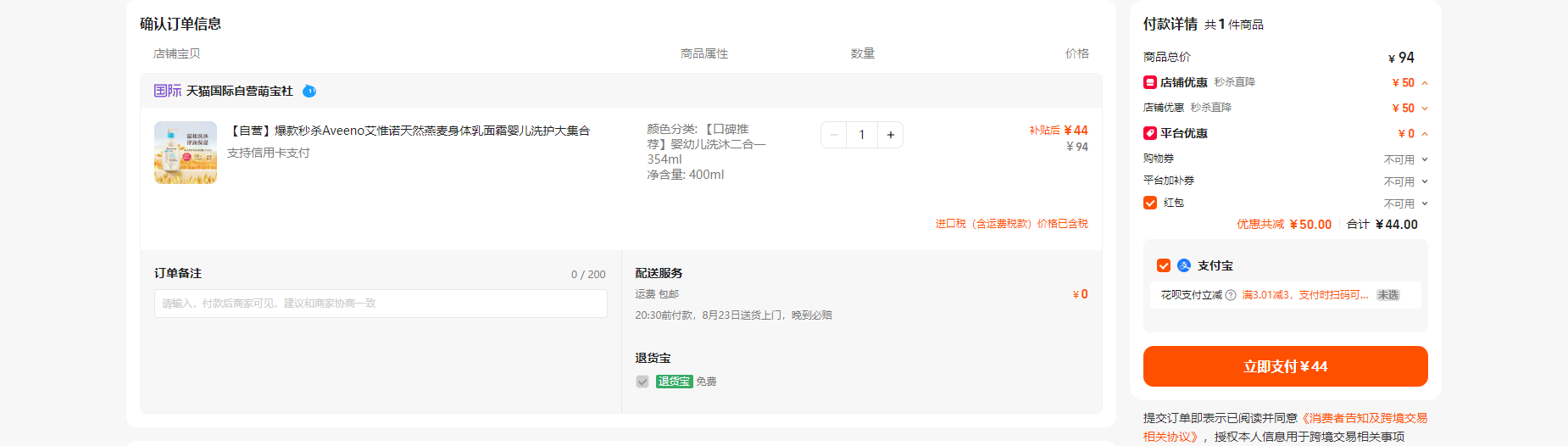Click the Aveeno product thumbnail image
The height and width of the screenshot is (446, 1568).
pos(186,153)
